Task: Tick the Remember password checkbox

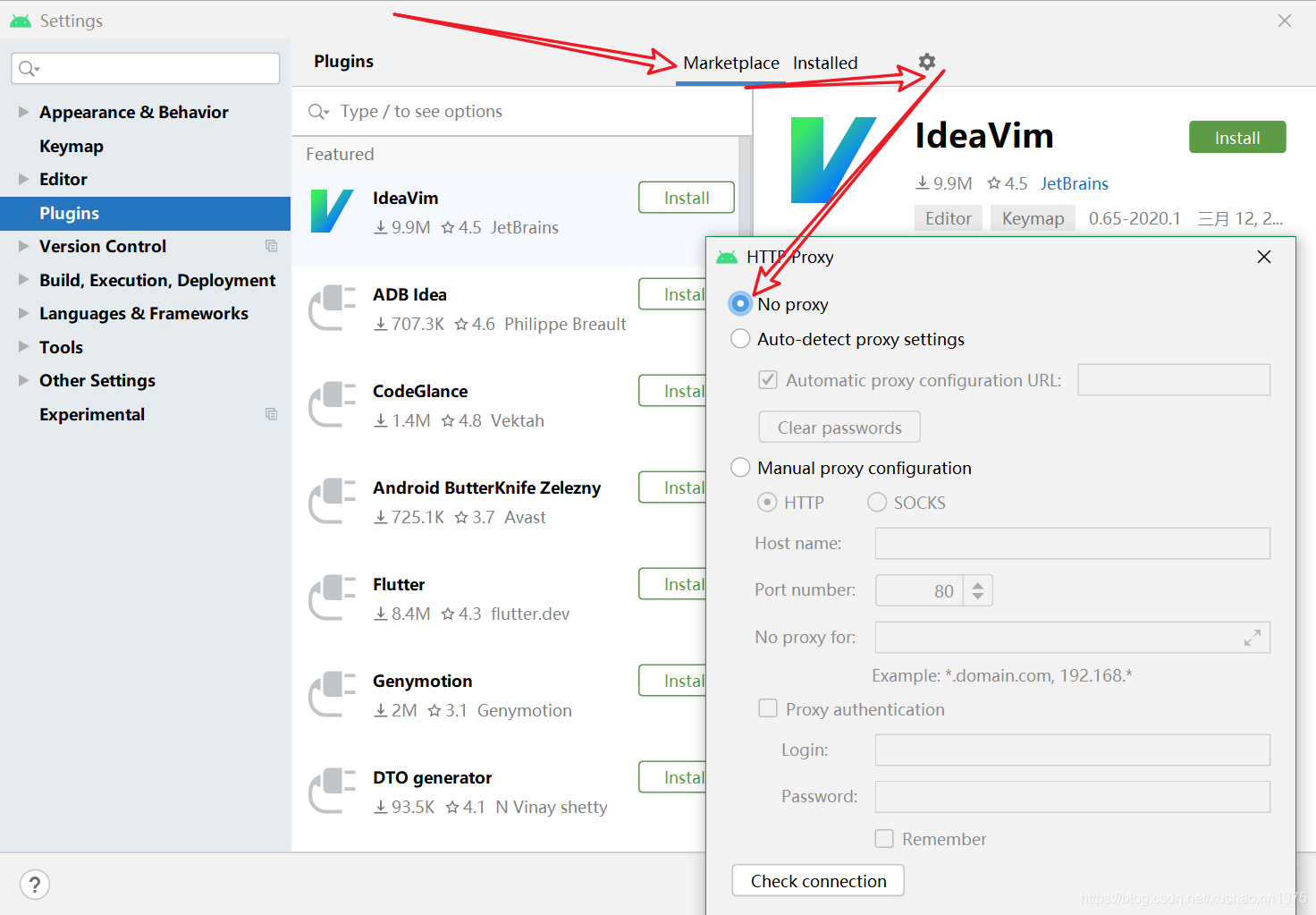Action: click(x=884, y=838)
